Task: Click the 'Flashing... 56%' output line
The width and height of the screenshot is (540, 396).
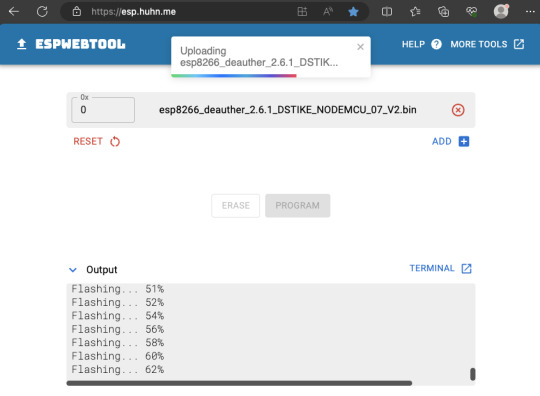Action: tap(118, 329)
